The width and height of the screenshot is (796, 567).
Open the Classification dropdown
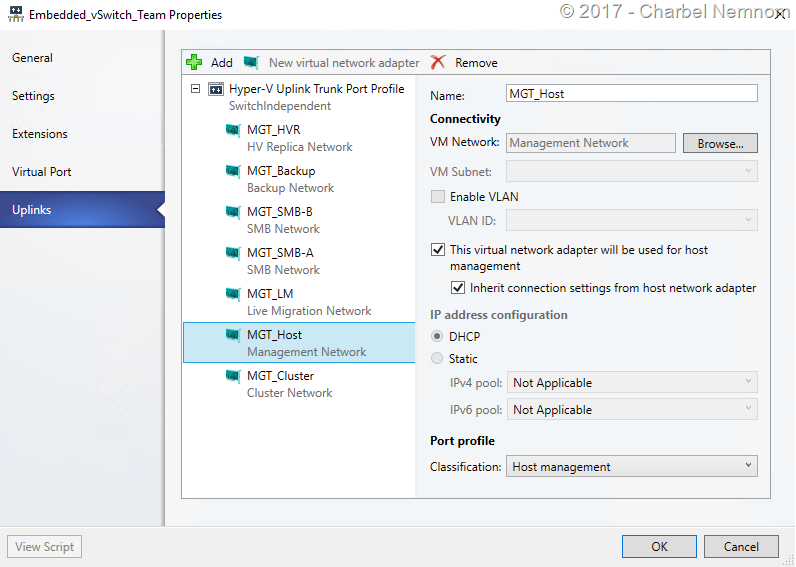(x=632, y=466)
